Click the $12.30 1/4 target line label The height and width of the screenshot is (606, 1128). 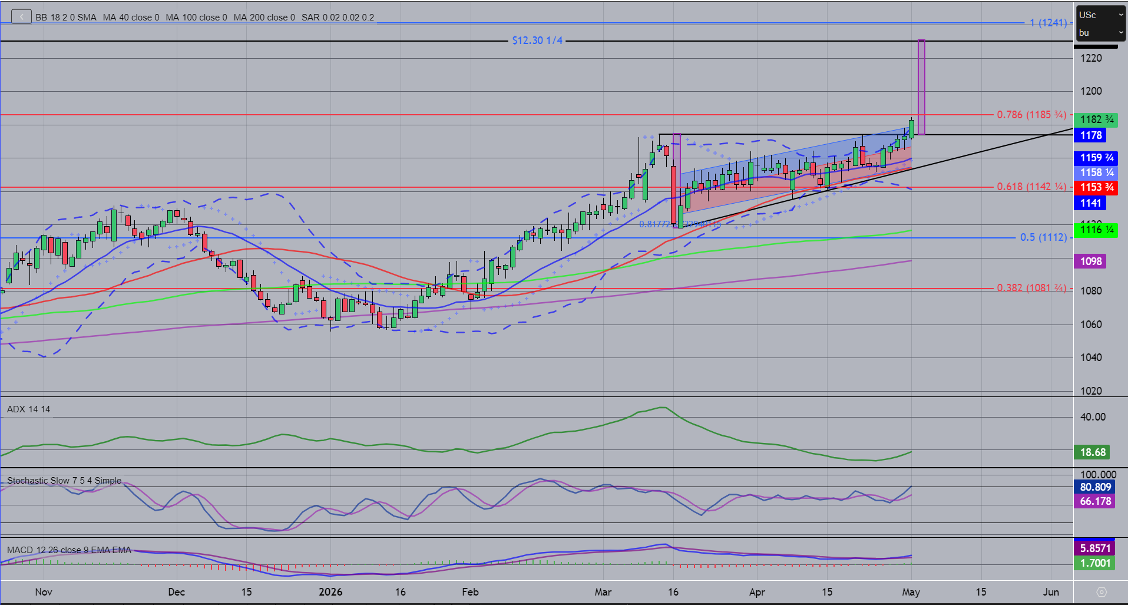pos(537,41)
